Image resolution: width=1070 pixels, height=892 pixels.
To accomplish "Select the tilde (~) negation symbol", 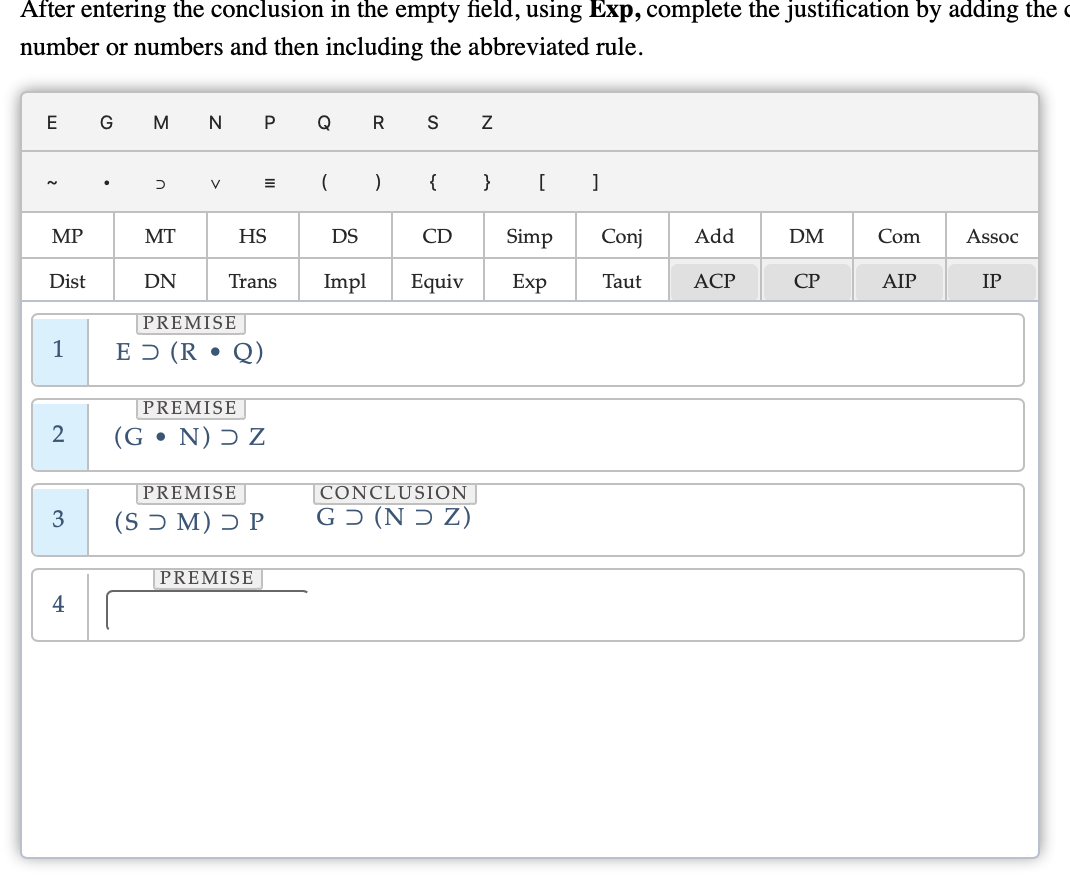I will [x=52, y=182].
